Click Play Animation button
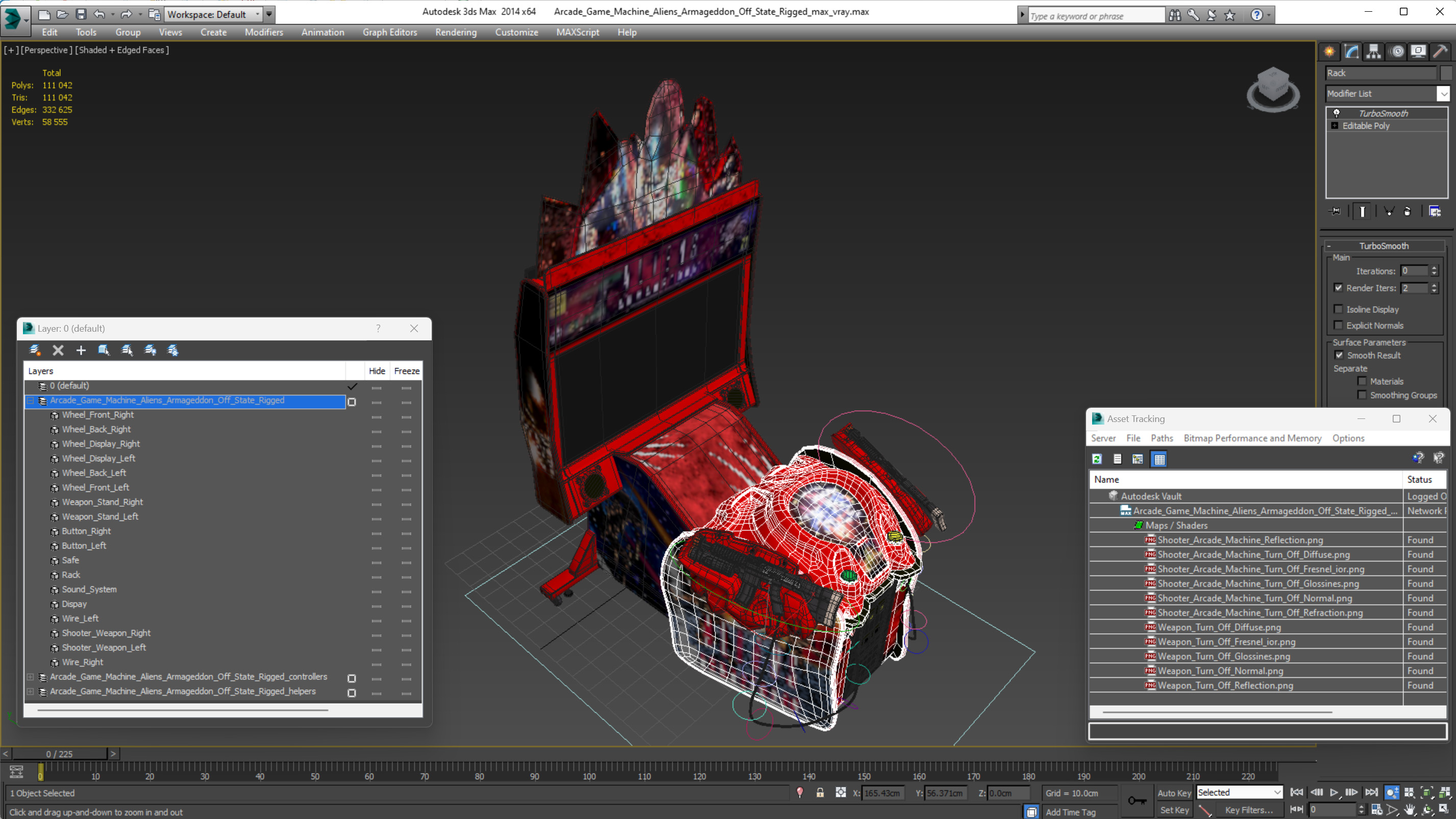This screenshot has width=1456, height=819. (x=1334, y=792)
